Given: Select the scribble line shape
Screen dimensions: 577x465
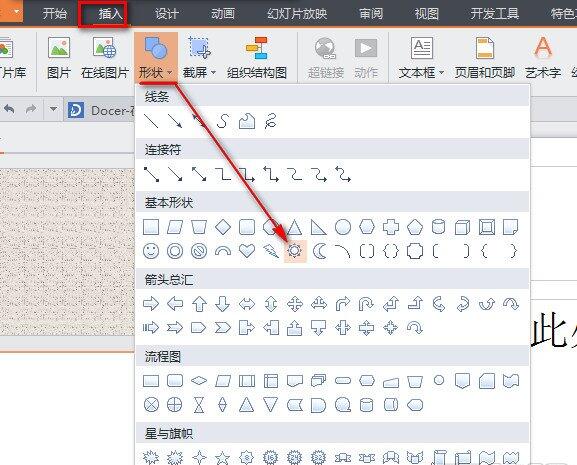Looking at the screenshot, I should point(270,121).
